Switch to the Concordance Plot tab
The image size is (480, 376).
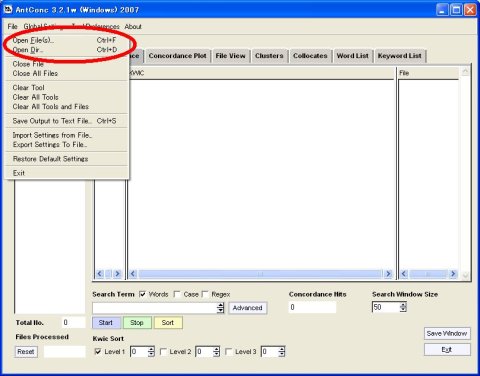177,56
